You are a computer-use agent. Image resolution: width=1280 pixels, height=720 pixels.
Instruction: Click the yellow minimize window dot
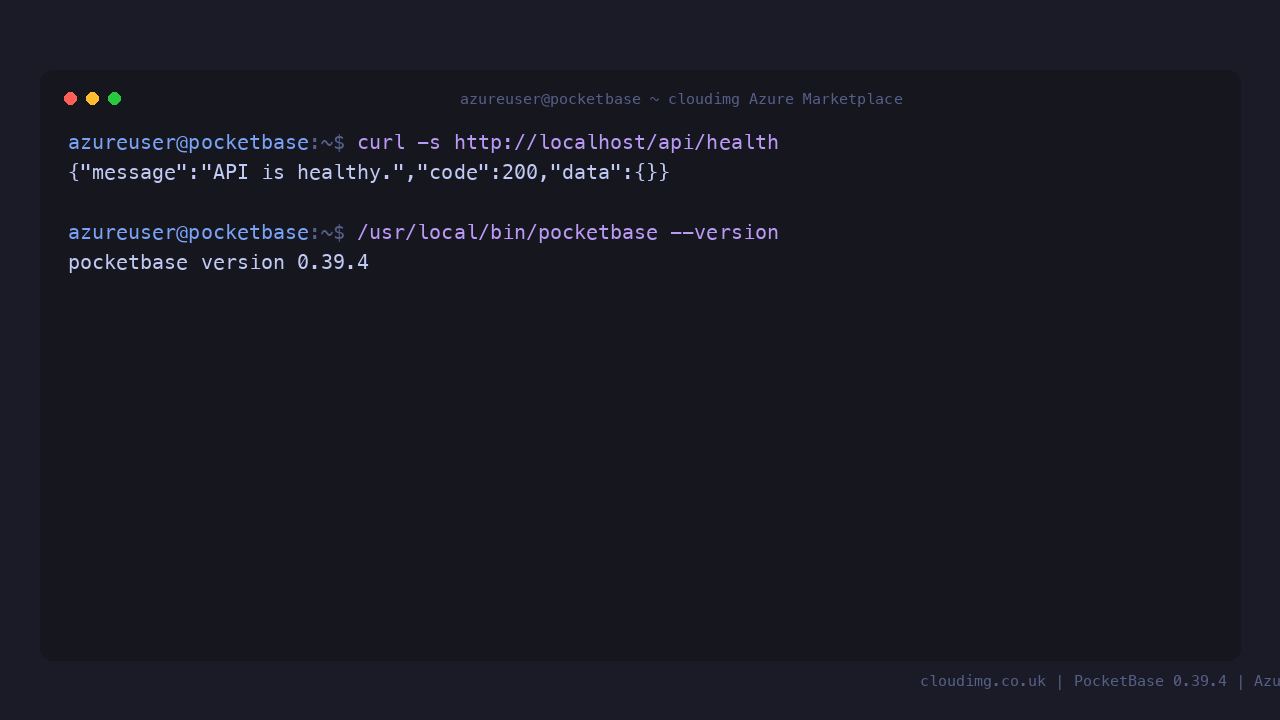click(x=92, y=98)
